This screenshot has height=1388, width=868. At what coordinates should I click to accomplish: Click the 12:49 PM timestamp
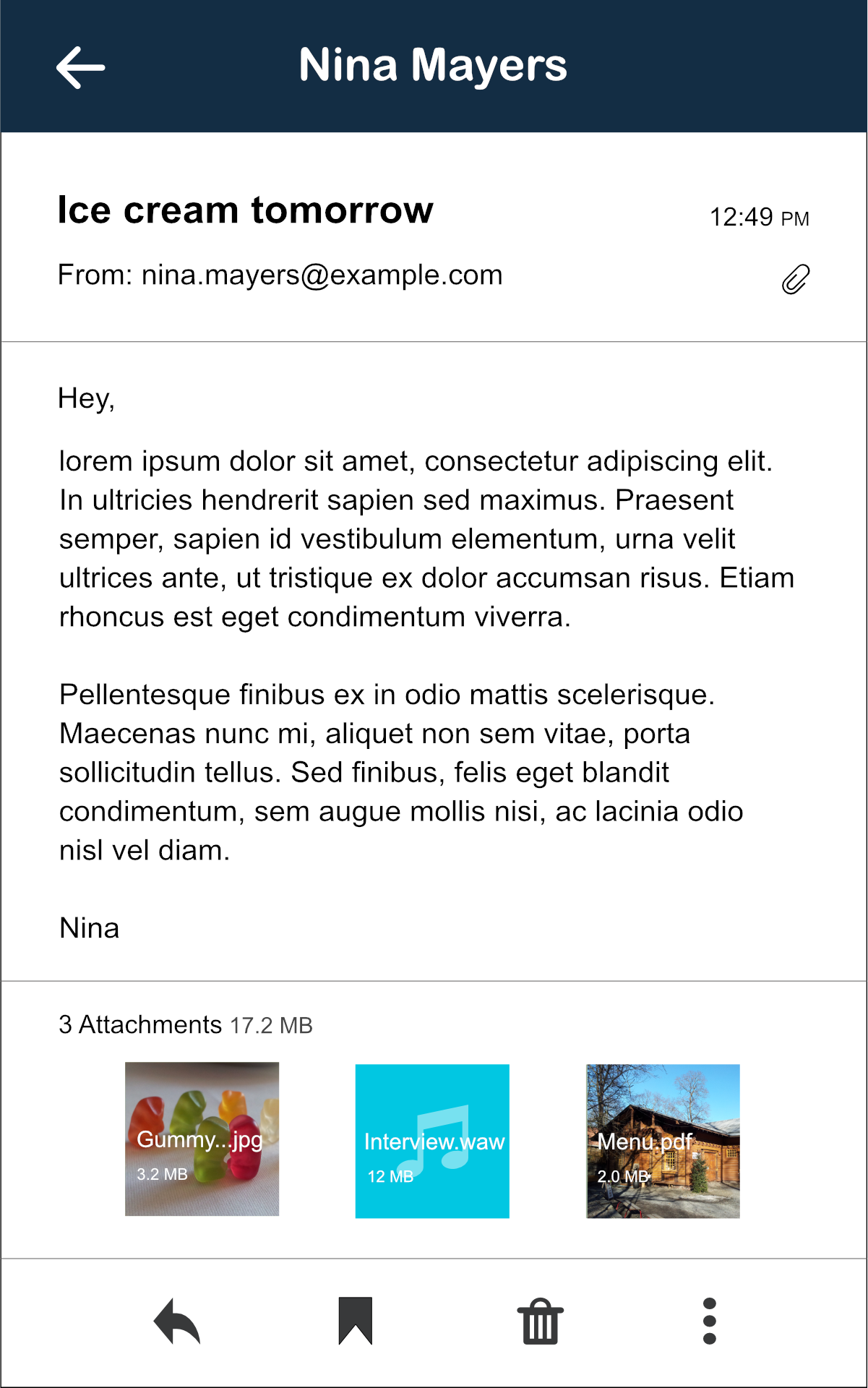(x=759, y=217)
